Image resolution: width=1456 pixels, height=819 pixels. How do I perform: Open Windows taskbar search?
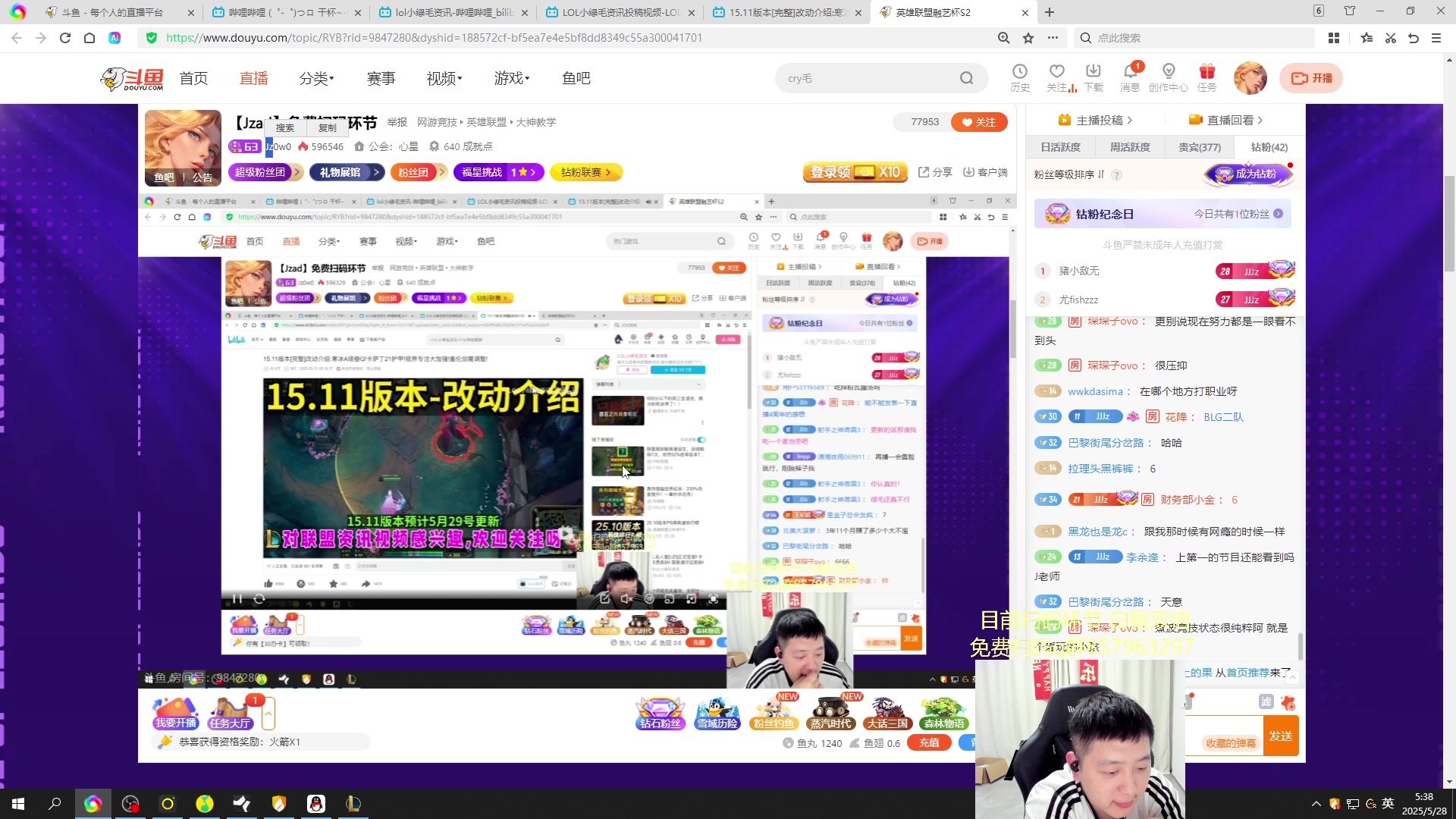point(55,804)
